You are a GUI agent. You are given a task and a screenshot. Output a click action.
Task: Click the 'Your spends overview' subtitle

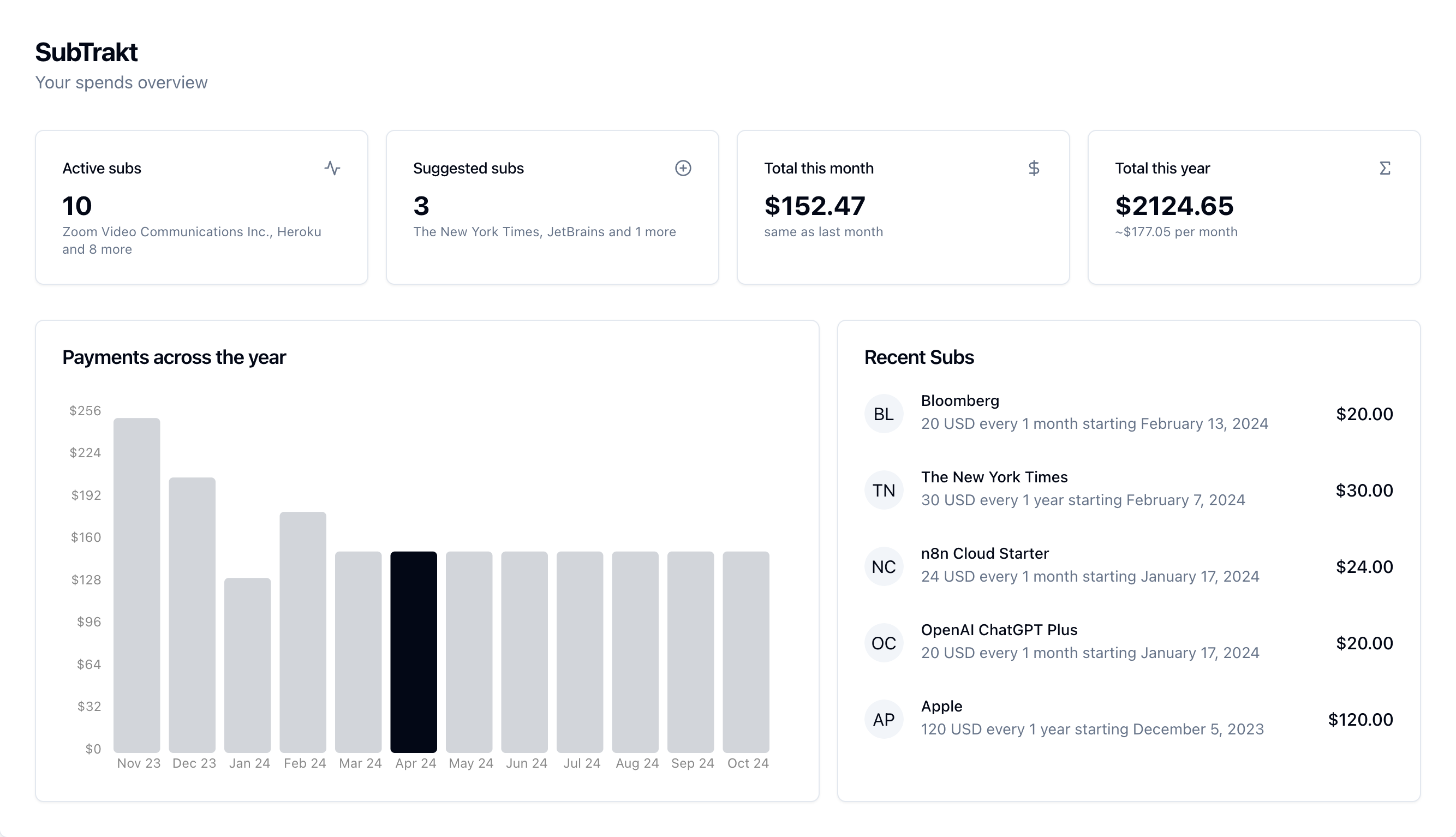point(121,83)
